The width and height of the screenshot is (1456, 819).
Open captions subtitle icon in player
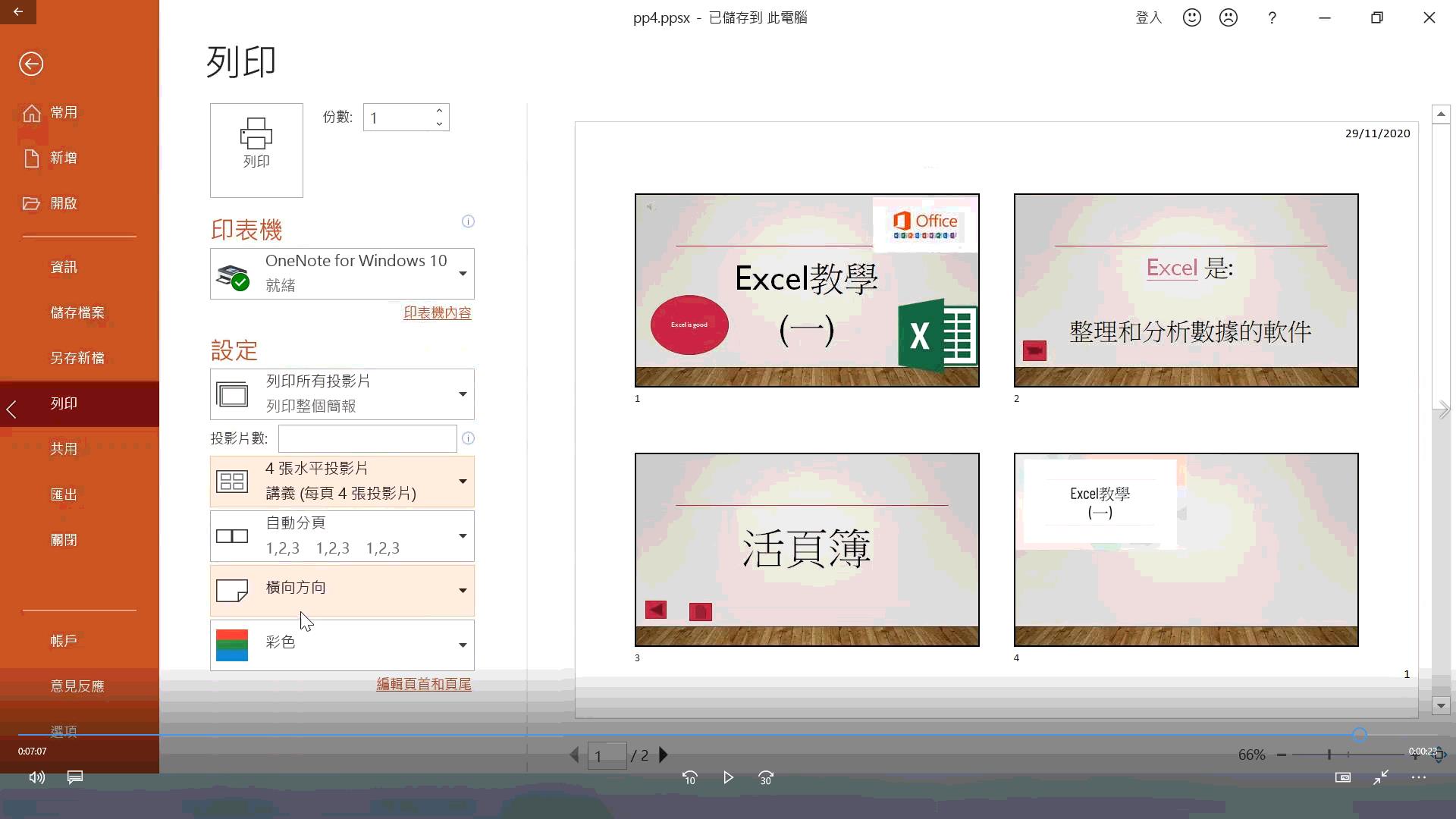(x=74, y=777)
